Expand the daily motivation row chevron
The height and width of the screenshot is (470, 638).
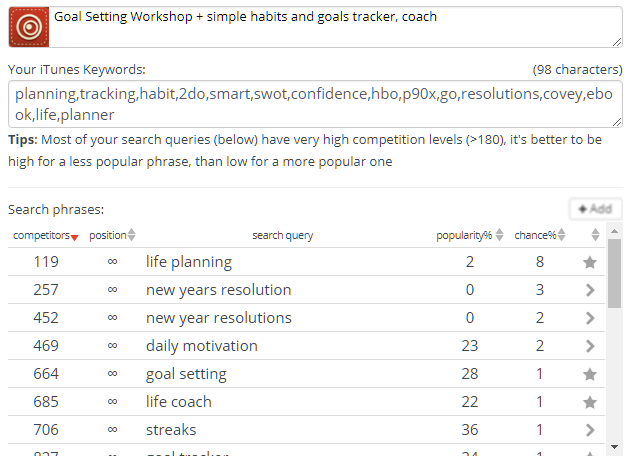pyautogui.click(x=590, y=346)
